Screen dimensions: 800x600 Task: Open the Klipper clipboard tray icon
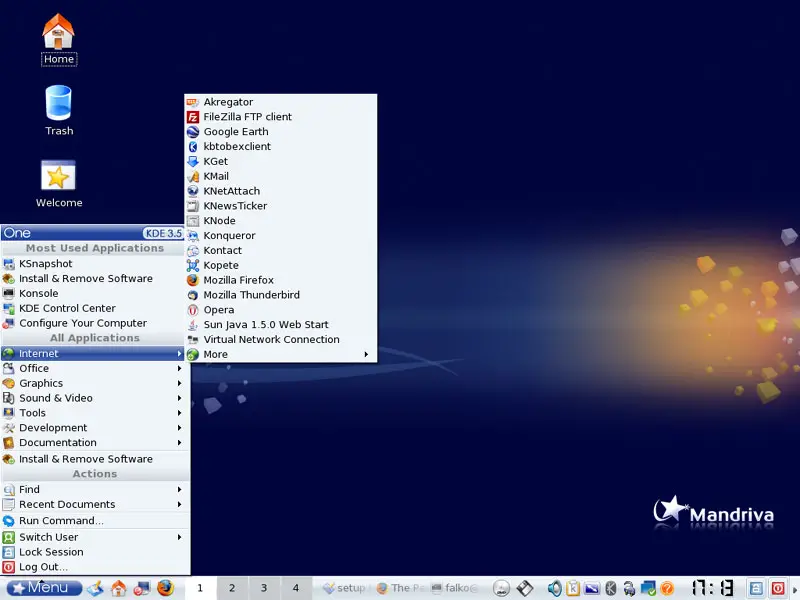573,588
